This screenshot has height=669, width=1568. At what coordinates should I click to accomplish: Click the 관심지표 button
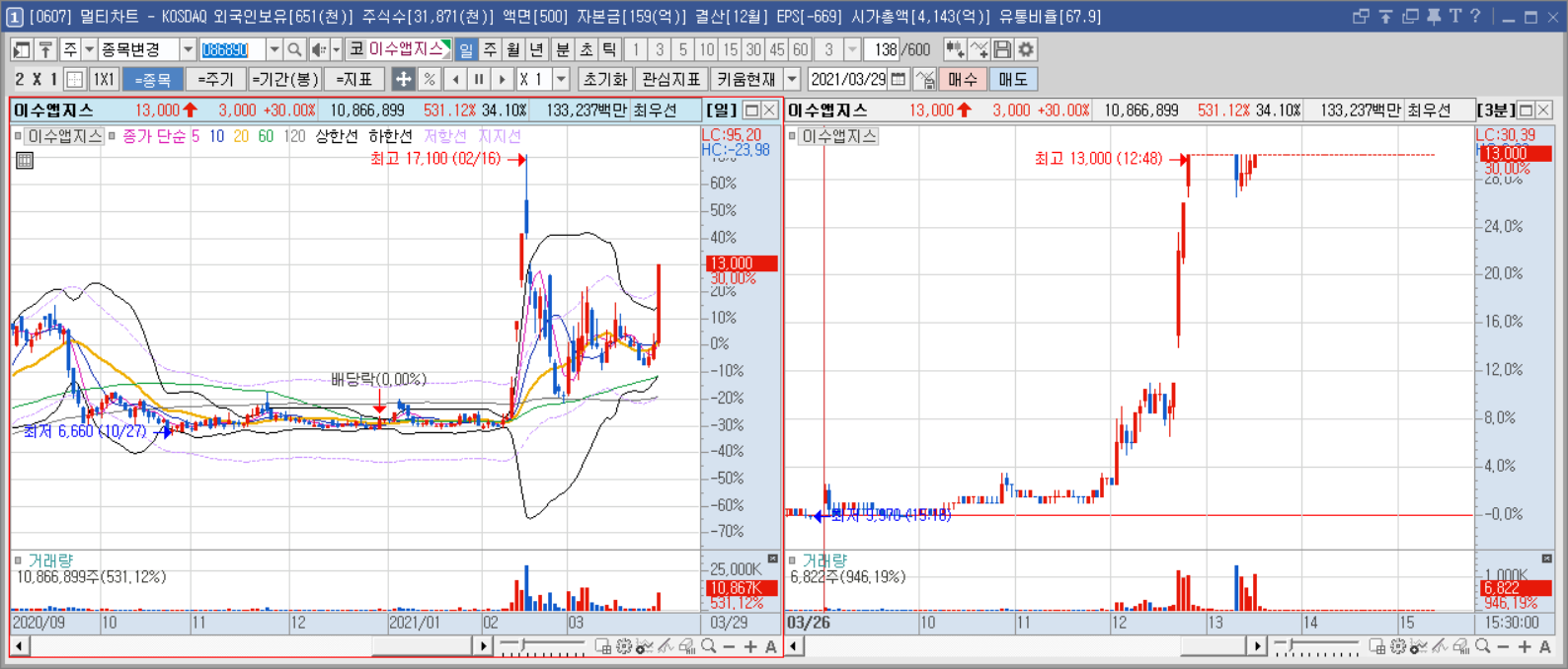(x=670, y=79)
